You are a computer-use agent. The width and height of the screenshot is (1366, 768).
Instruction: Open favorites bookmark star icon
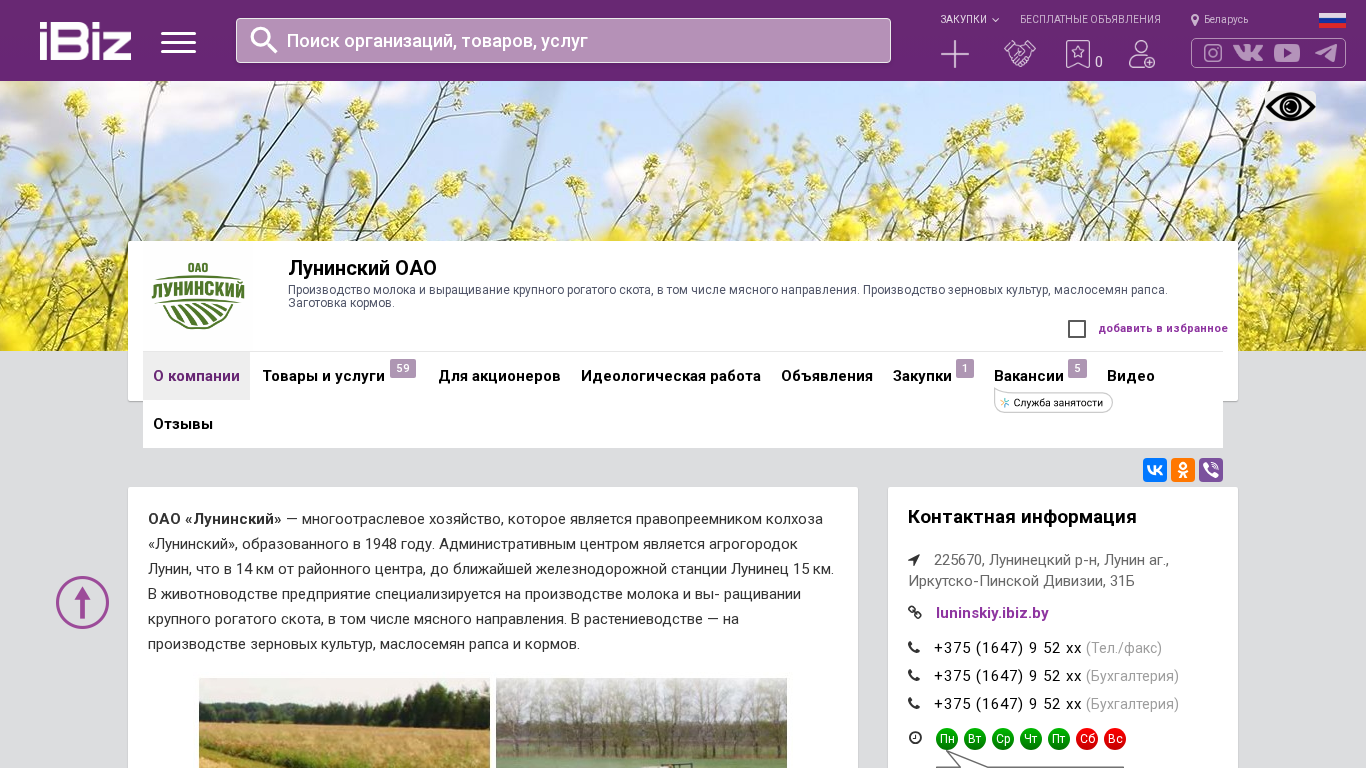[1078, 54]
